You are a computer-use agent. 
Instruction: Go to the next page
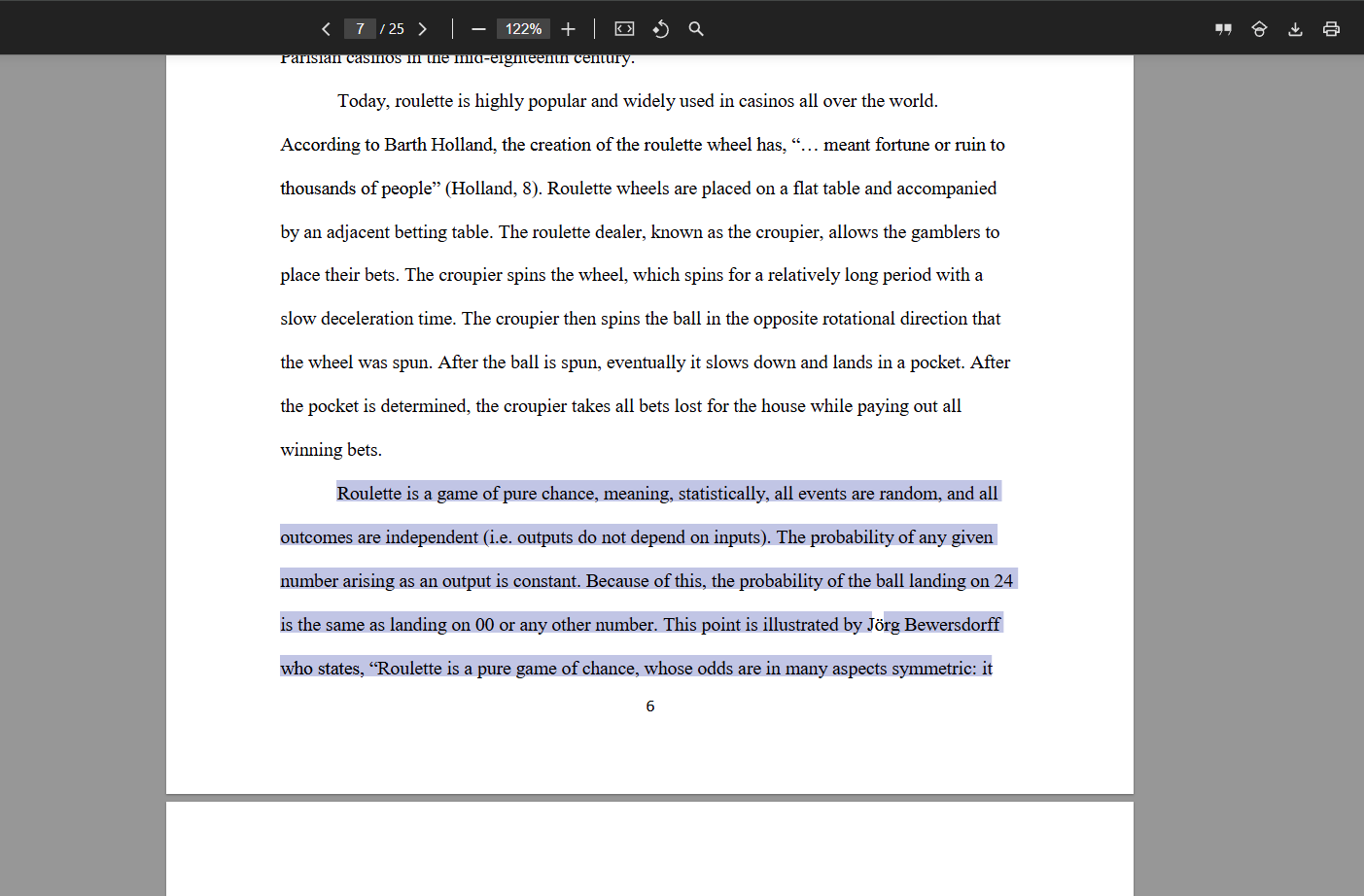pos(422,29)
